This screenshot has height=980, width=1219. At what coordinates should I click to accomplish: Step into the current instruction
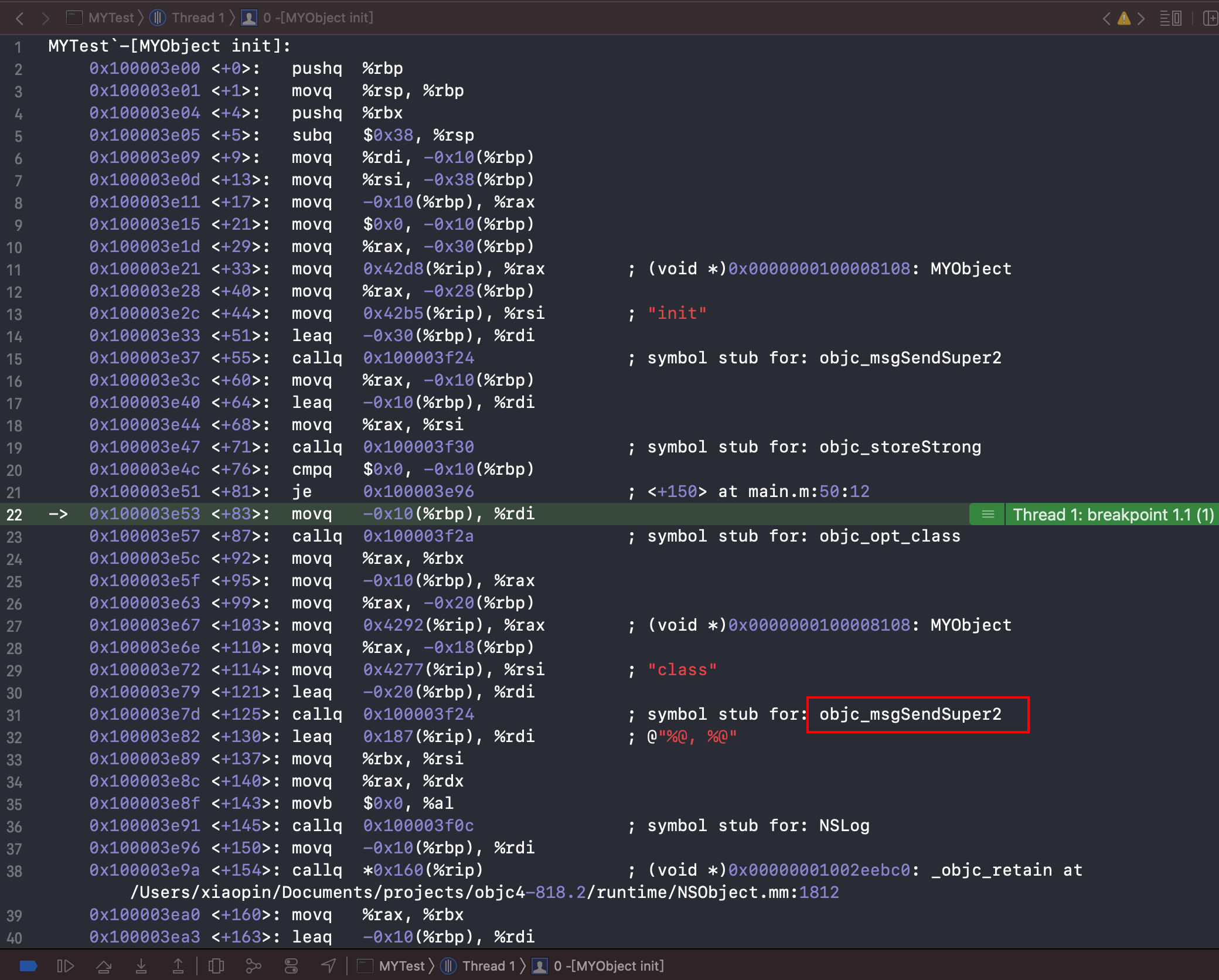pyautogui.click(x=141, y=965)
